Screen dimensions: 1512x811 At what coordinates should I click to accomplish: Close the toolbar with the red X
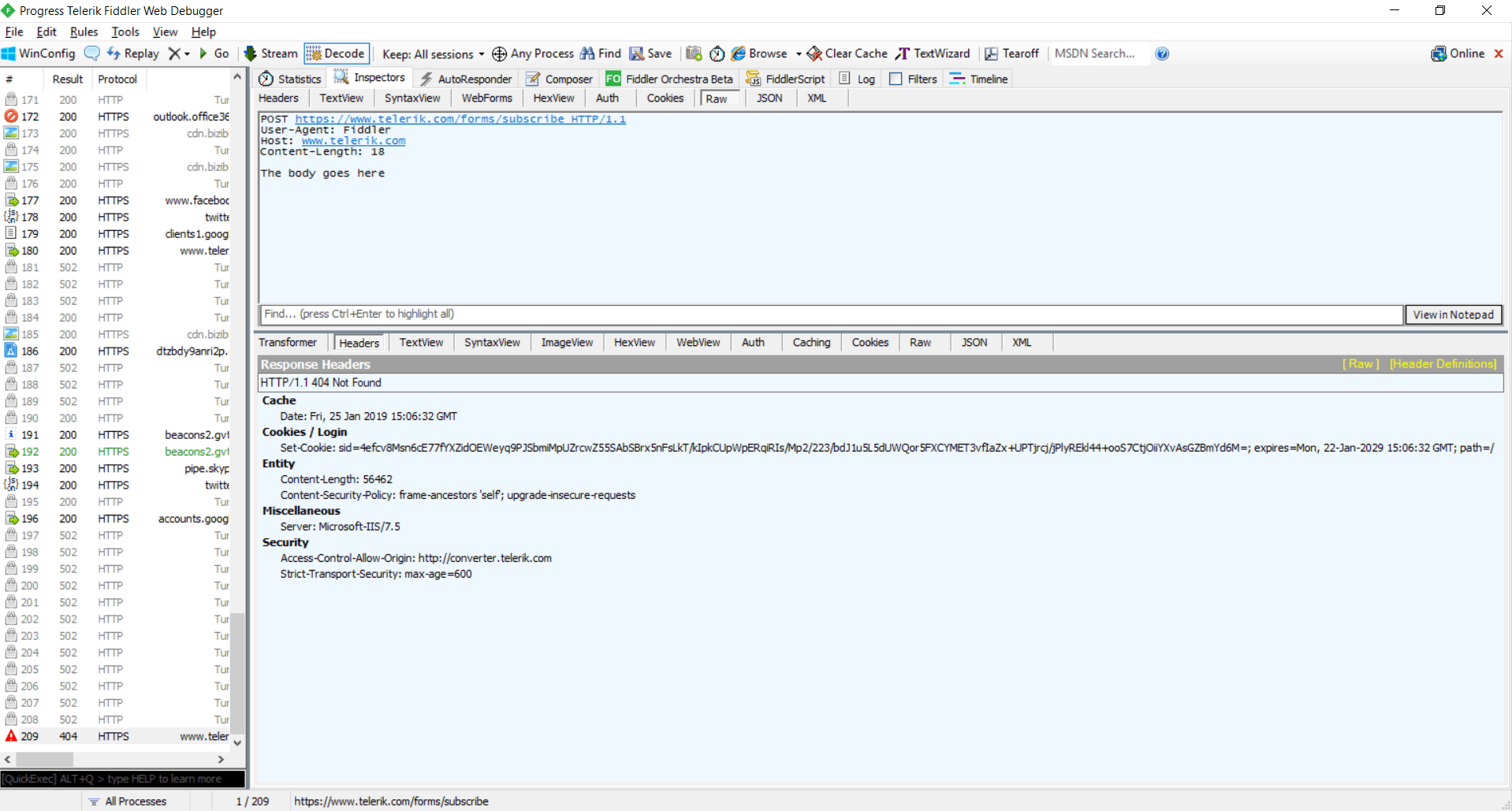[1499, 54]
